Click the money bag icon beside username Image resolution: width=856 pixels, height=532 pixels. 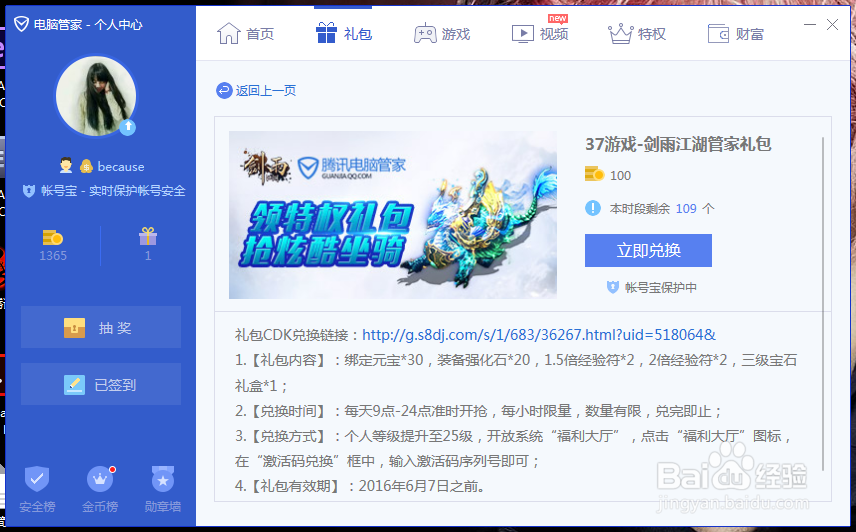[x=86, y=166]
